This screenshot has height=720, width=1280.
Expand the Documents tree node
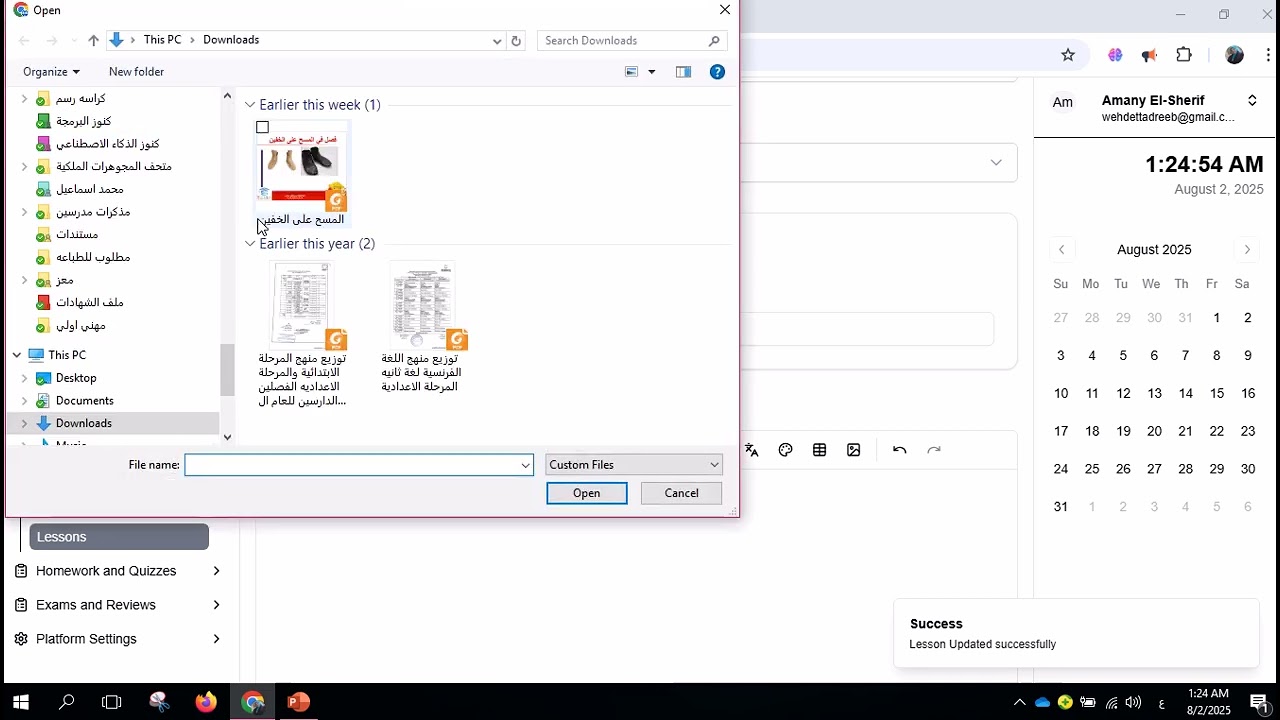[24, 401]
